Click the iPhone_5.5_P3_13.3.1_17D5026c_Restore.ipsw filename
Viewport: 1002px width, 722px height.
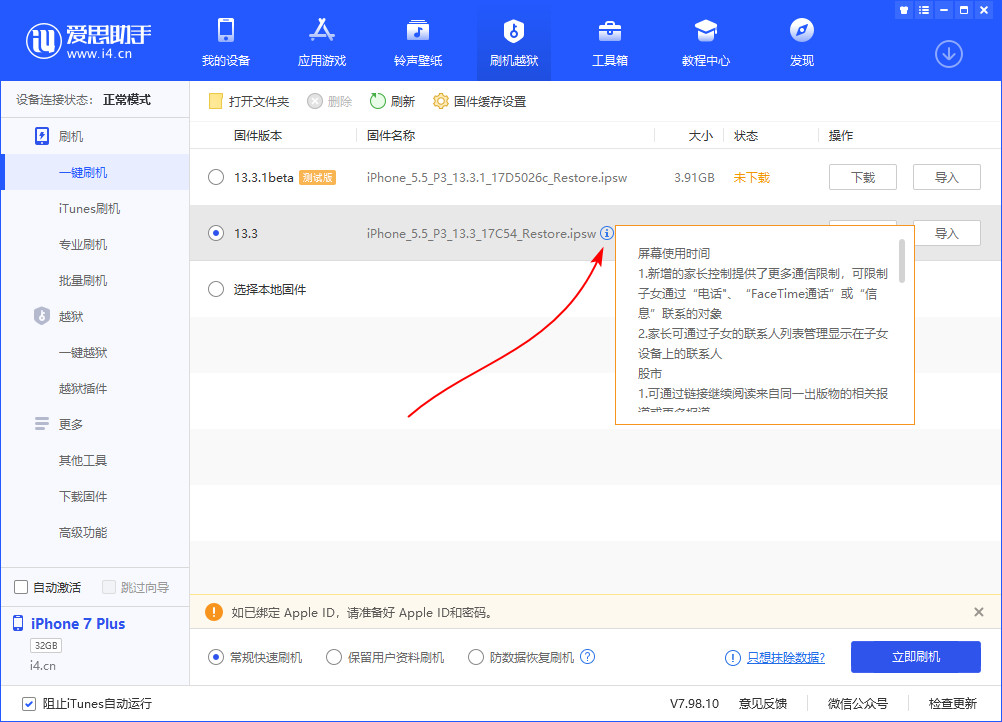[x=497, y=178]
